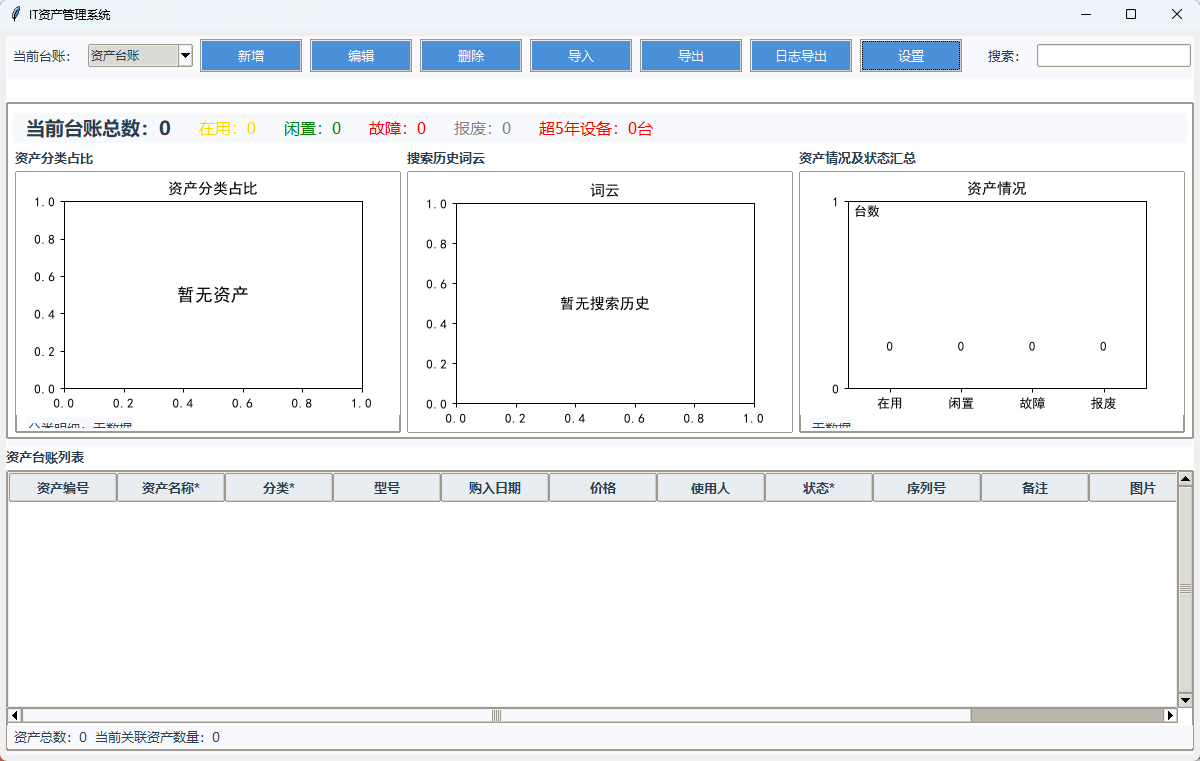
Task: Click the 词云 chart title
Action: pos(605,190)
